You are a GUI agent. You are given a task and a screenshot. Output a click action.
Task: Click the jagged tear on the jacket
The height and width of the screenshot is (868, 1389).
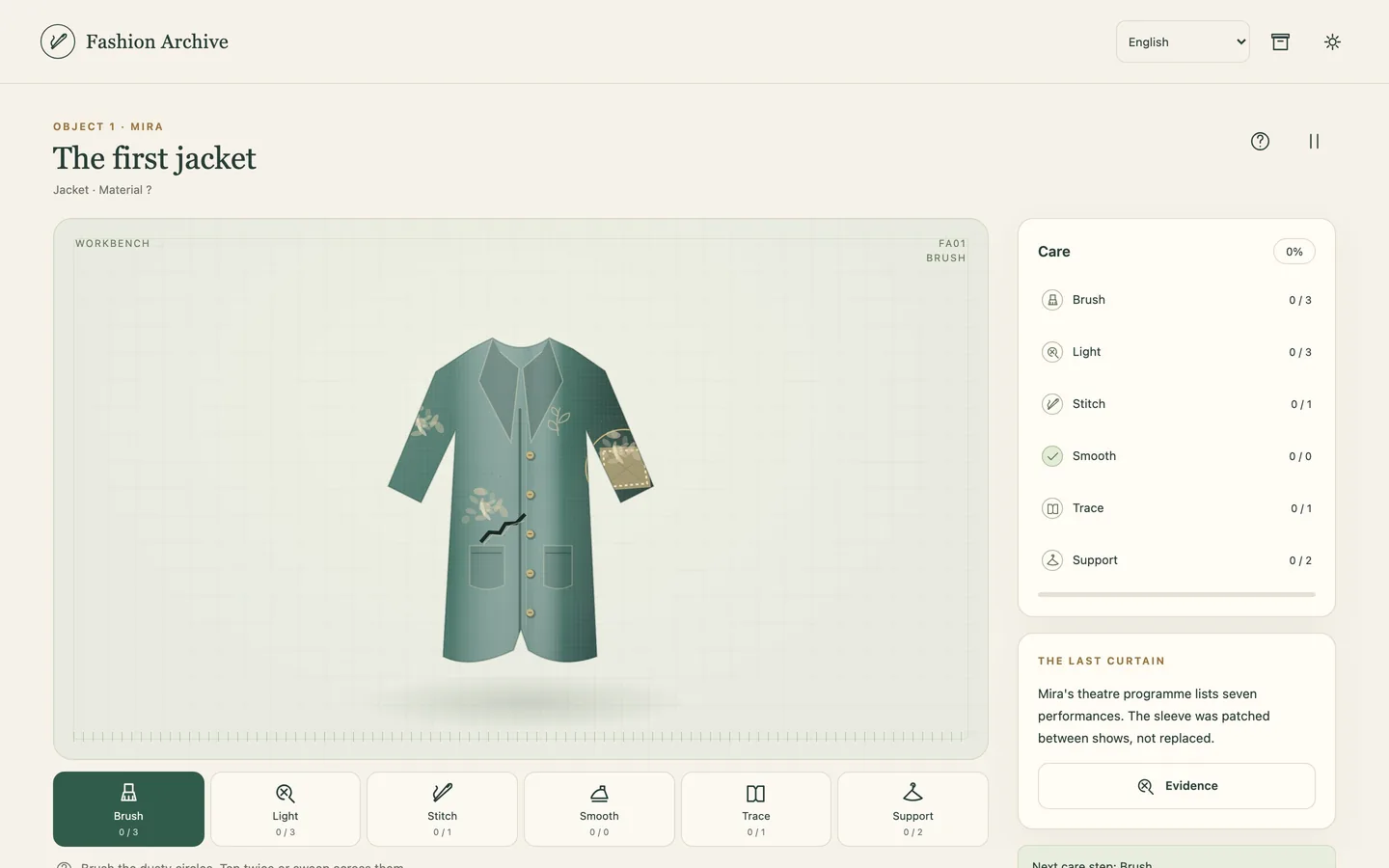pos(503,528)
